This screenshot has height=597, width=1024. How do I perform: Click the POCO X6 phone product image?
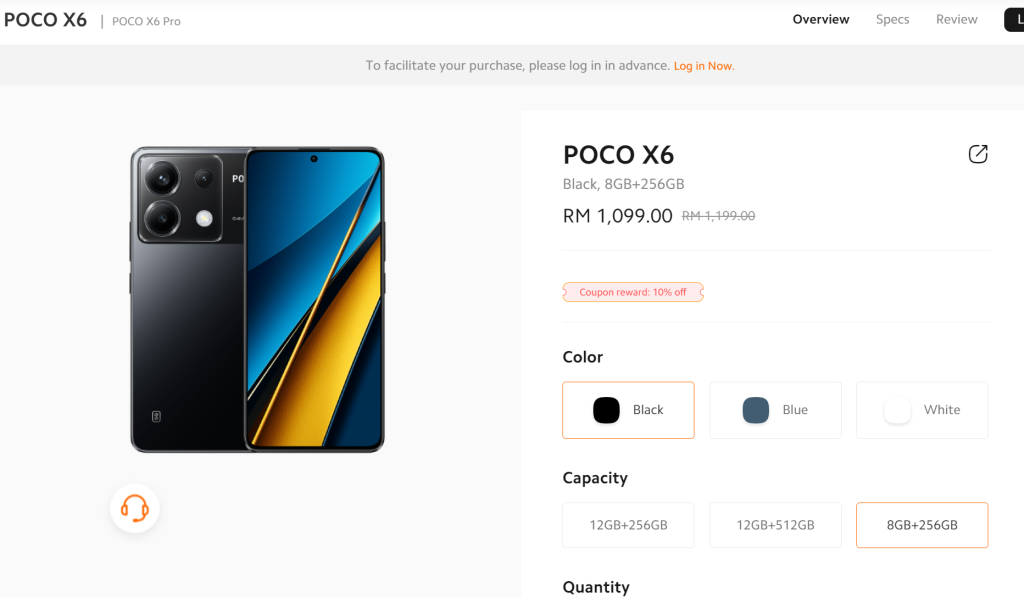point(257,299)
